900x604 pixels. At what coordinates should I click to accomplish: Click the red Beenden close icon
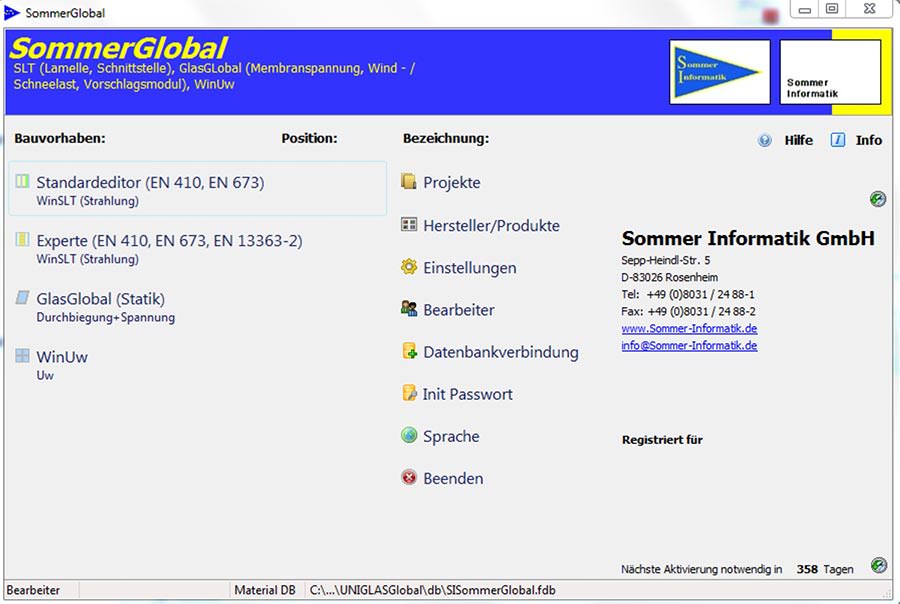pyautogui.click(x=409, y=477)
